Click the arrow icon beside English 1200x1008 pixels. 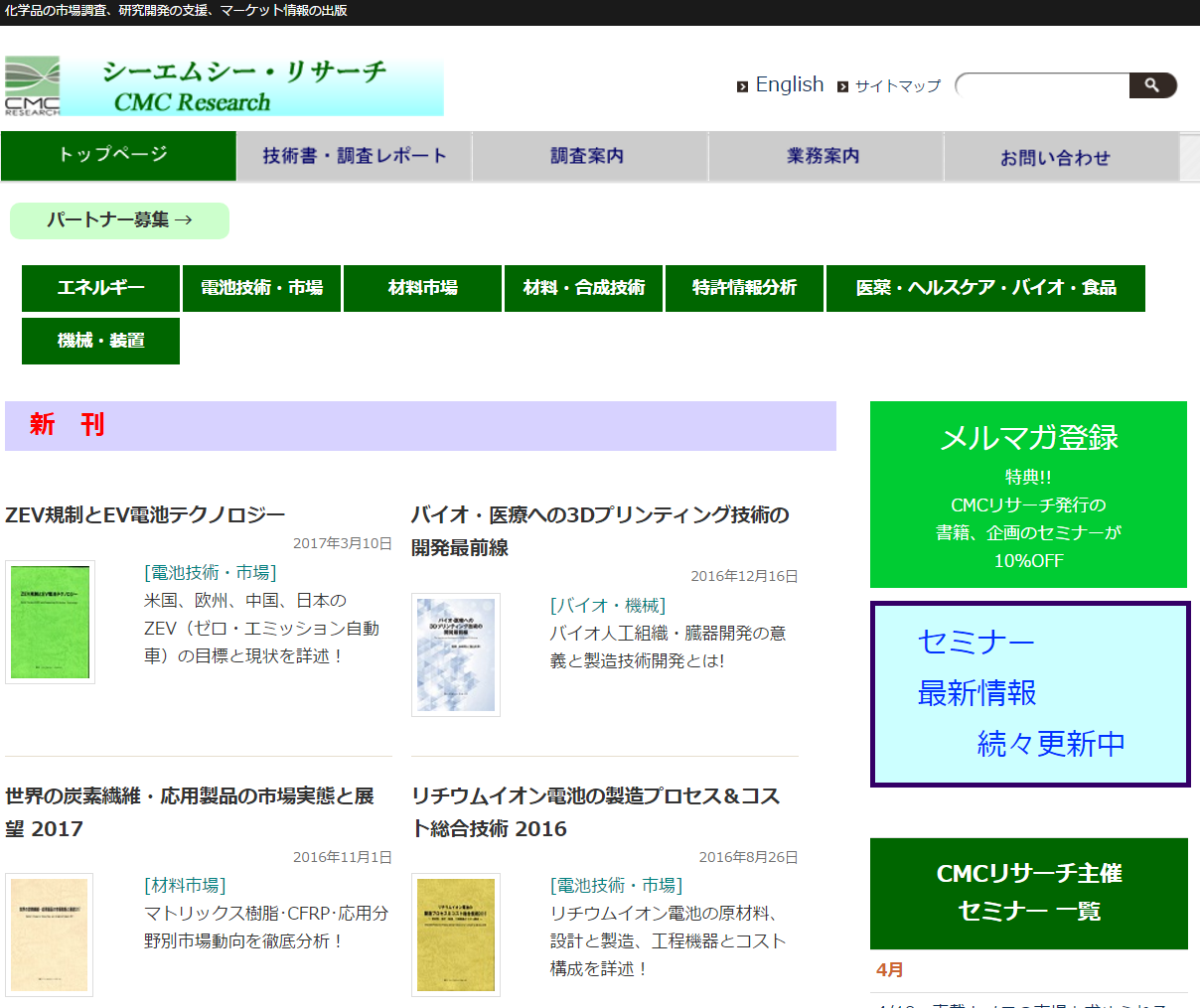pos(742,86)
